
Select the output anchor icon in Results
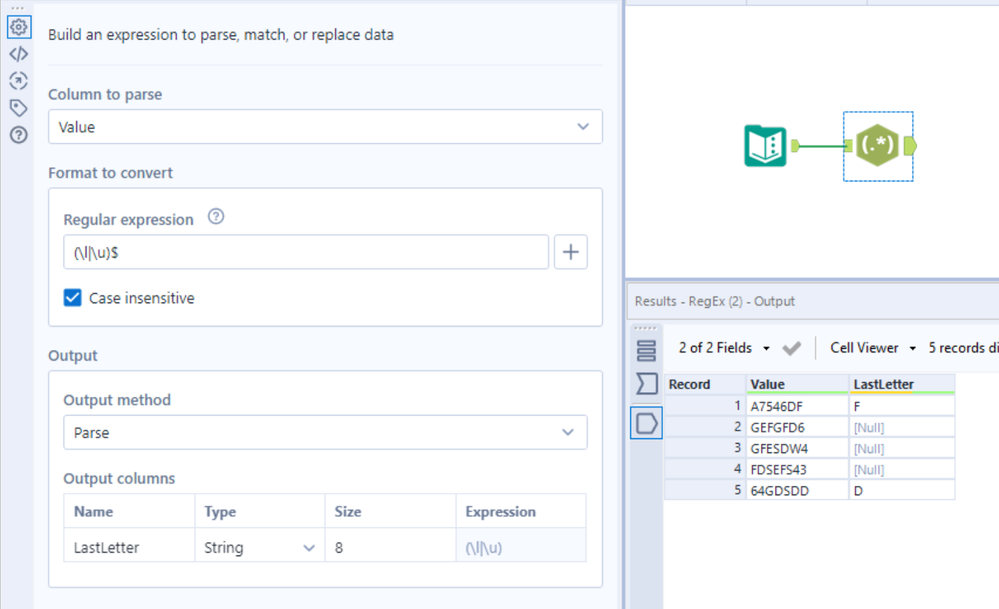tap(646, 423)
